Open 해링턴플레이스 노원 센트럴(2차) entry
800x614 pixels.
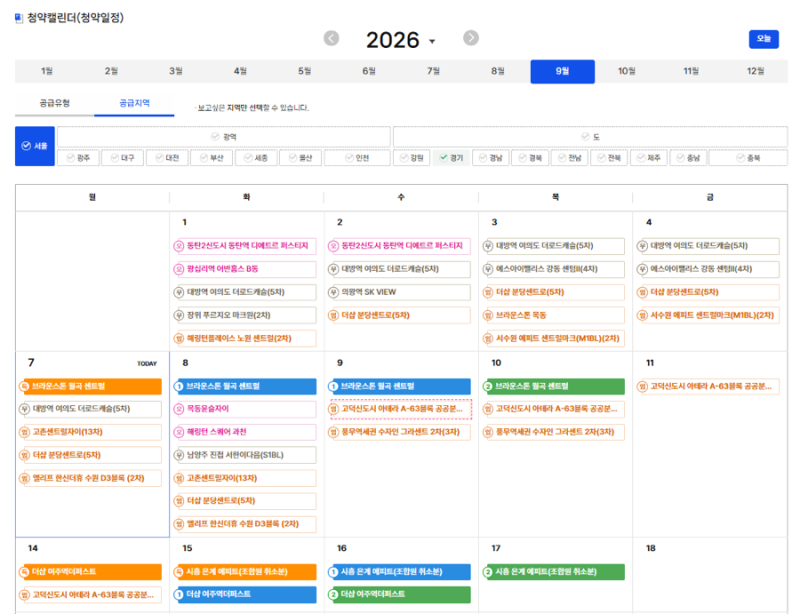(x=245, y=338)
